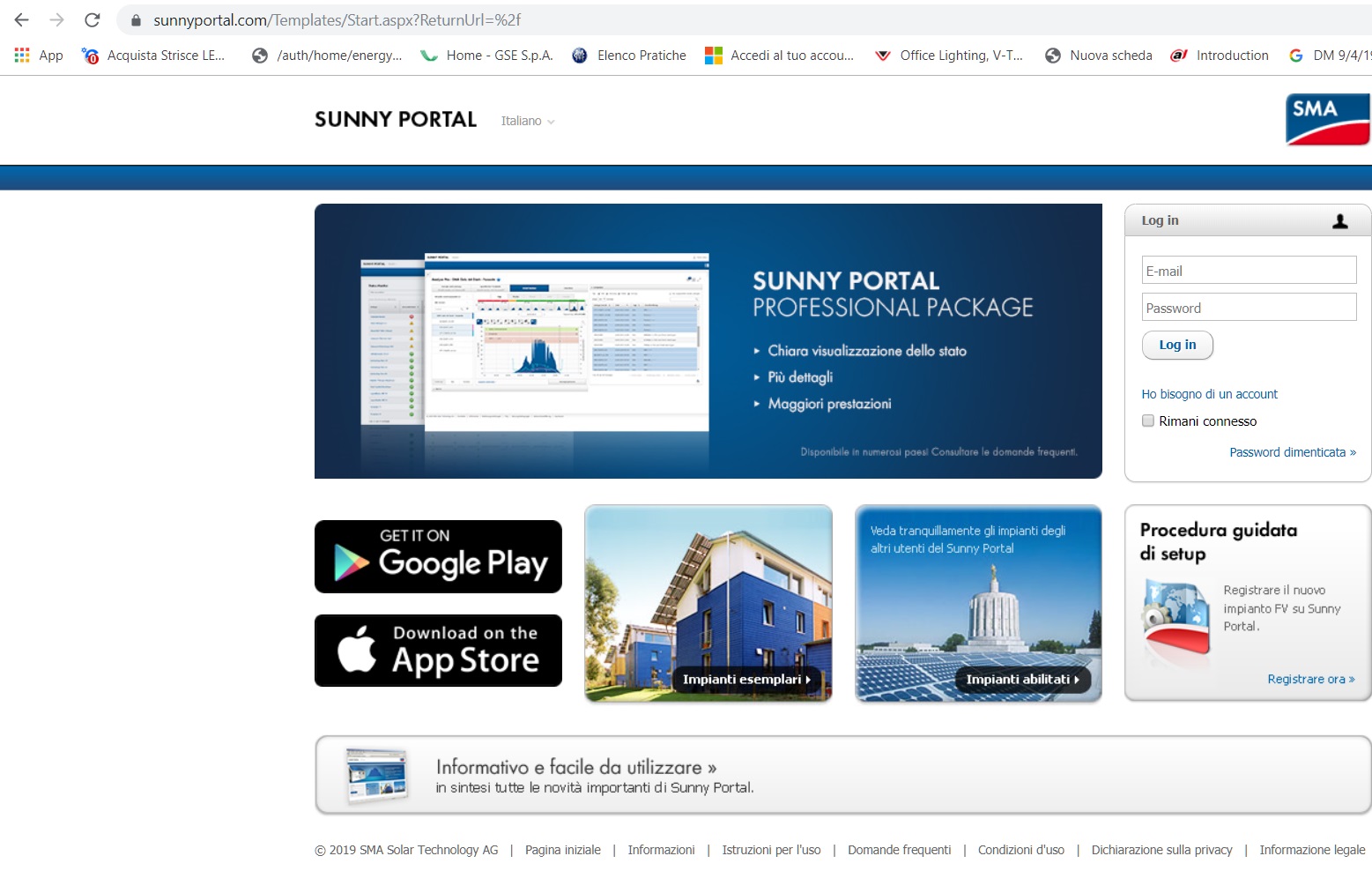Toggle the Rimani connesso checkbox
This screenshot has width=1372, height=871.
click(1148, 421)
